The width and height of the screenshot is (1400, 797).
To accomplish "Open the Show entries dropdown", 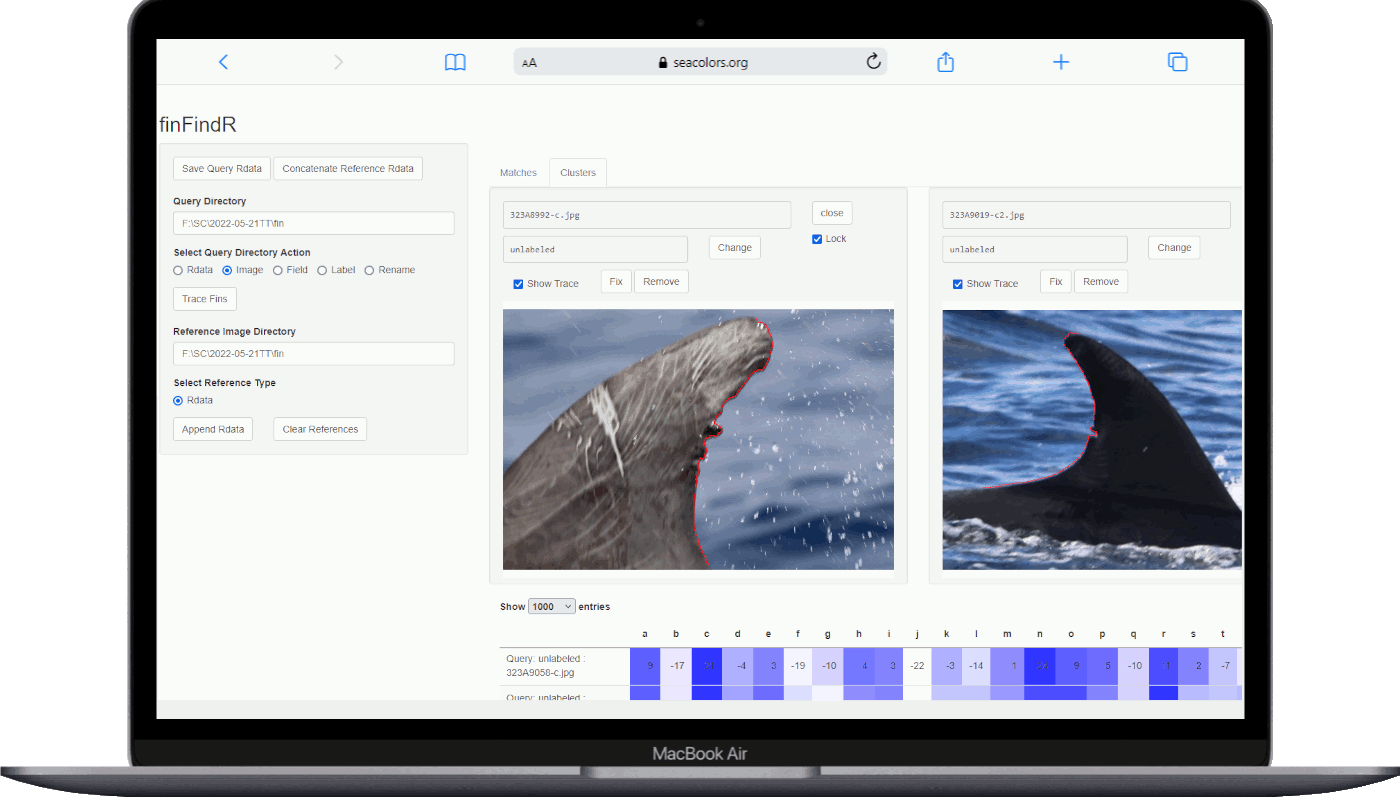I will click(552, 607).
